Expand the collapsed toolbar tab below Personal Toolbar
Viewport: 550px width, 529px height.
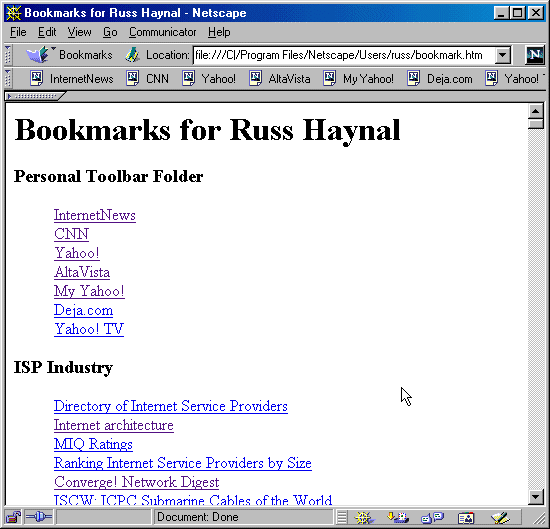(x=34, y=96)
